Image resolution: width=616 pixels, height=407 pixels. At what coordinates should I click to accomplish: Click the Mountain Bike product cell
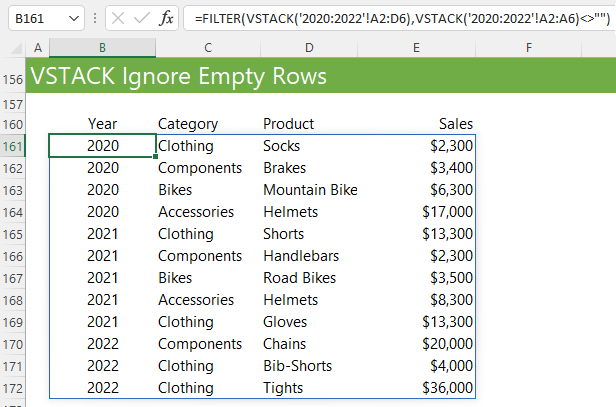coord(309,190)
